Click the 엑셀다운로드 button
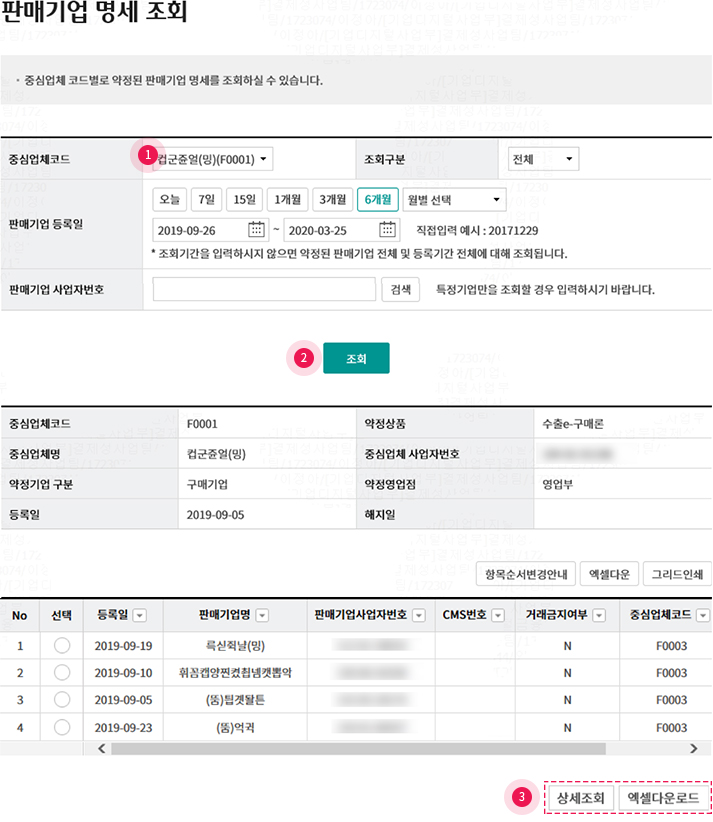This screenshot has width=713, height=822. 664,798
